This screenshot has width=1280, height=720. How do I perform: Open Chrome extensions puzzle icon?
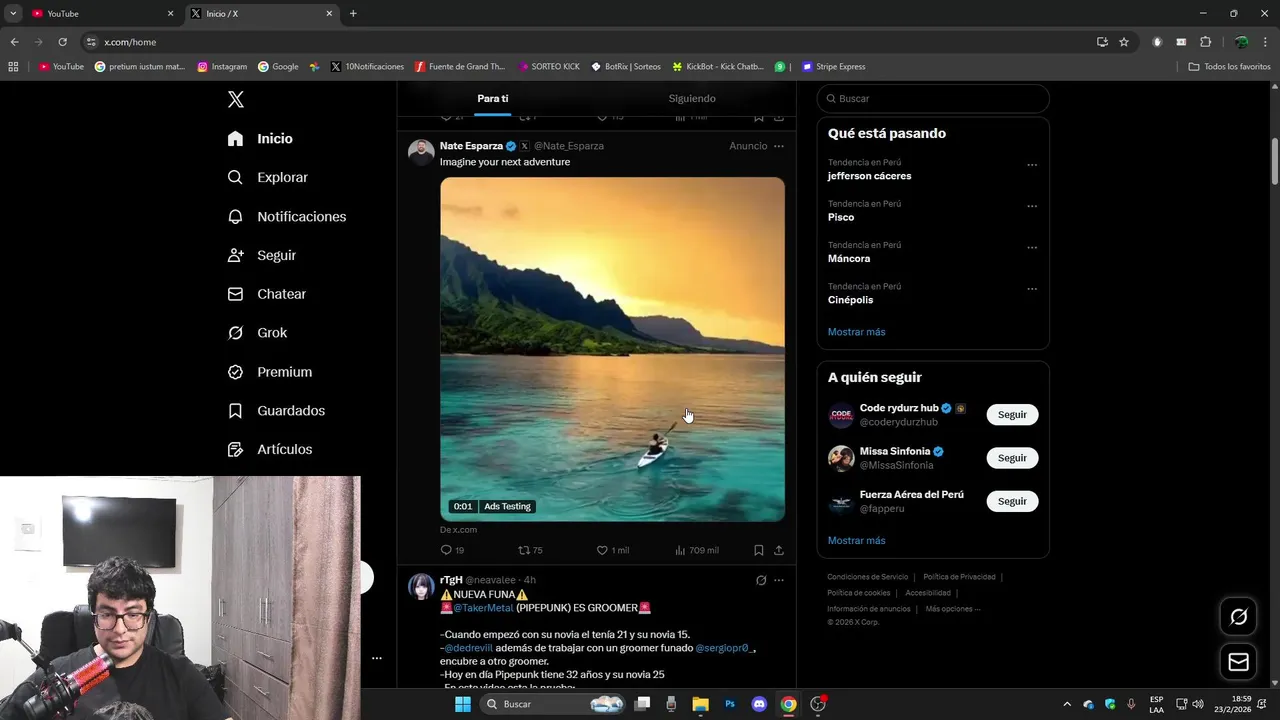(1205, 42)
